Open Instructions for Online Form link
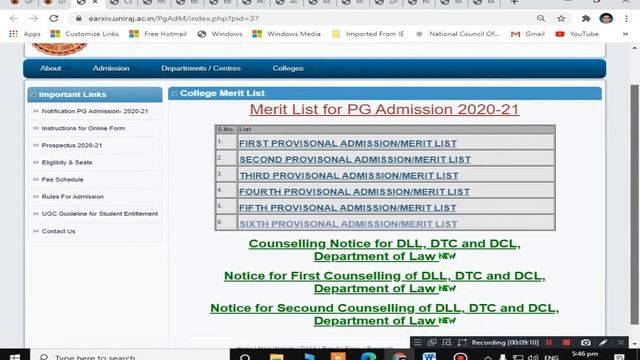 tap(83, 128)
